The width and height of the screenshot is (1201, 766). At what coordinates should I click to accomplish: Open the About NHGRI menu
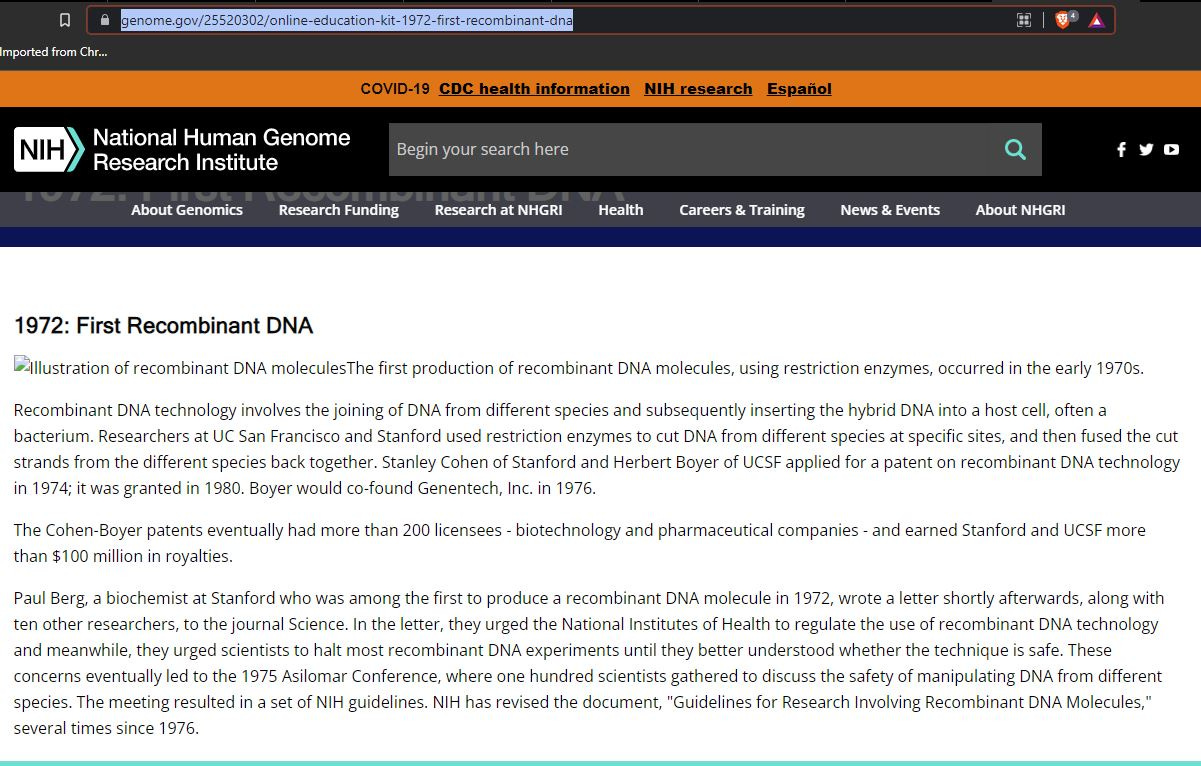pos(1020,210)
